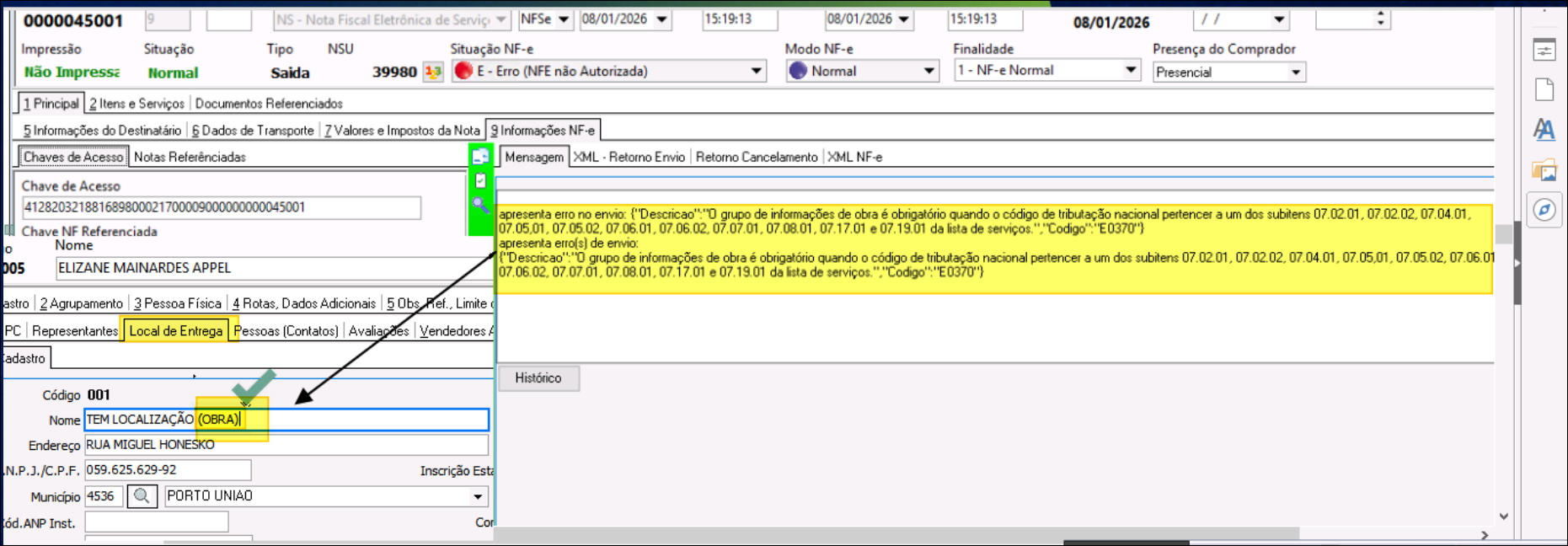Screen dimensions: 1568x546
Task: Click the blank page icon in sidebar
Action: click(x=1544, y=89)
